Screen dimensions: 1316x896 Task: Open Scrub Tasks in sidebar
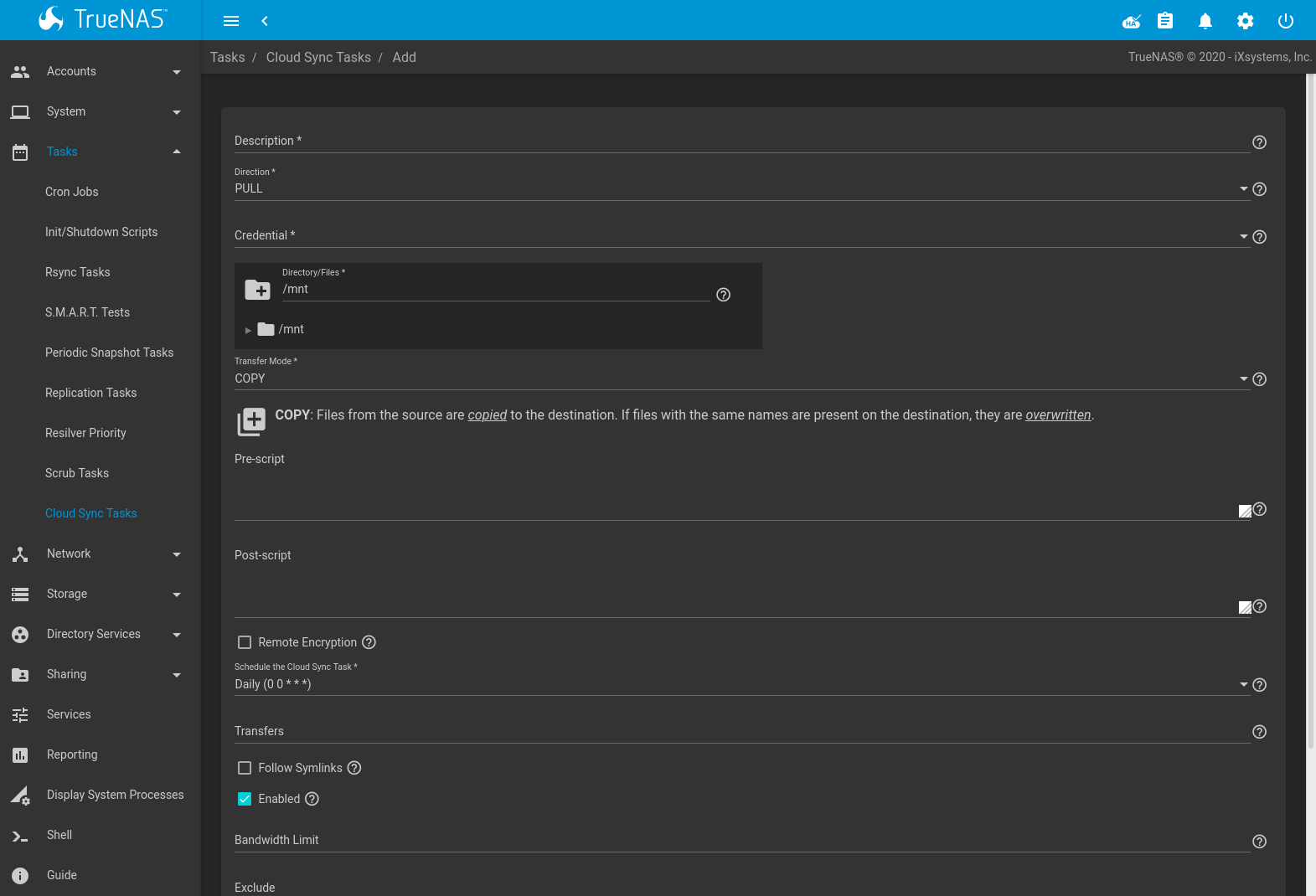pyautogui.click(x=77, y=473)
